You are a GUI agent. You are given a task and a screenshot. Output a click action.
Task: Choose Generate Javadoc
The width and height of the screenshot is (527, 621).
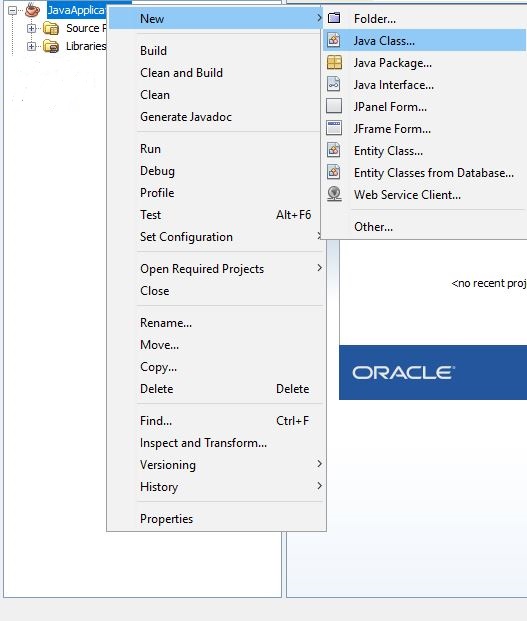tap(216, 117)
